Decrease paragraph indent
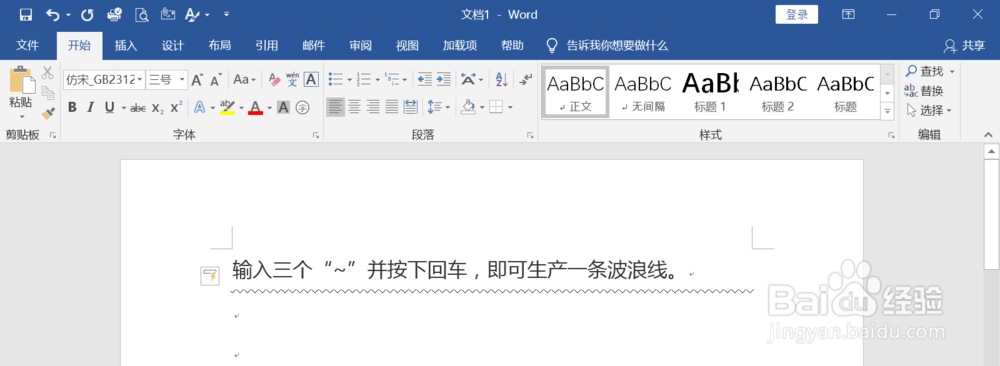Viewport: 1000px width, 366px height. (x=424, y=80)
